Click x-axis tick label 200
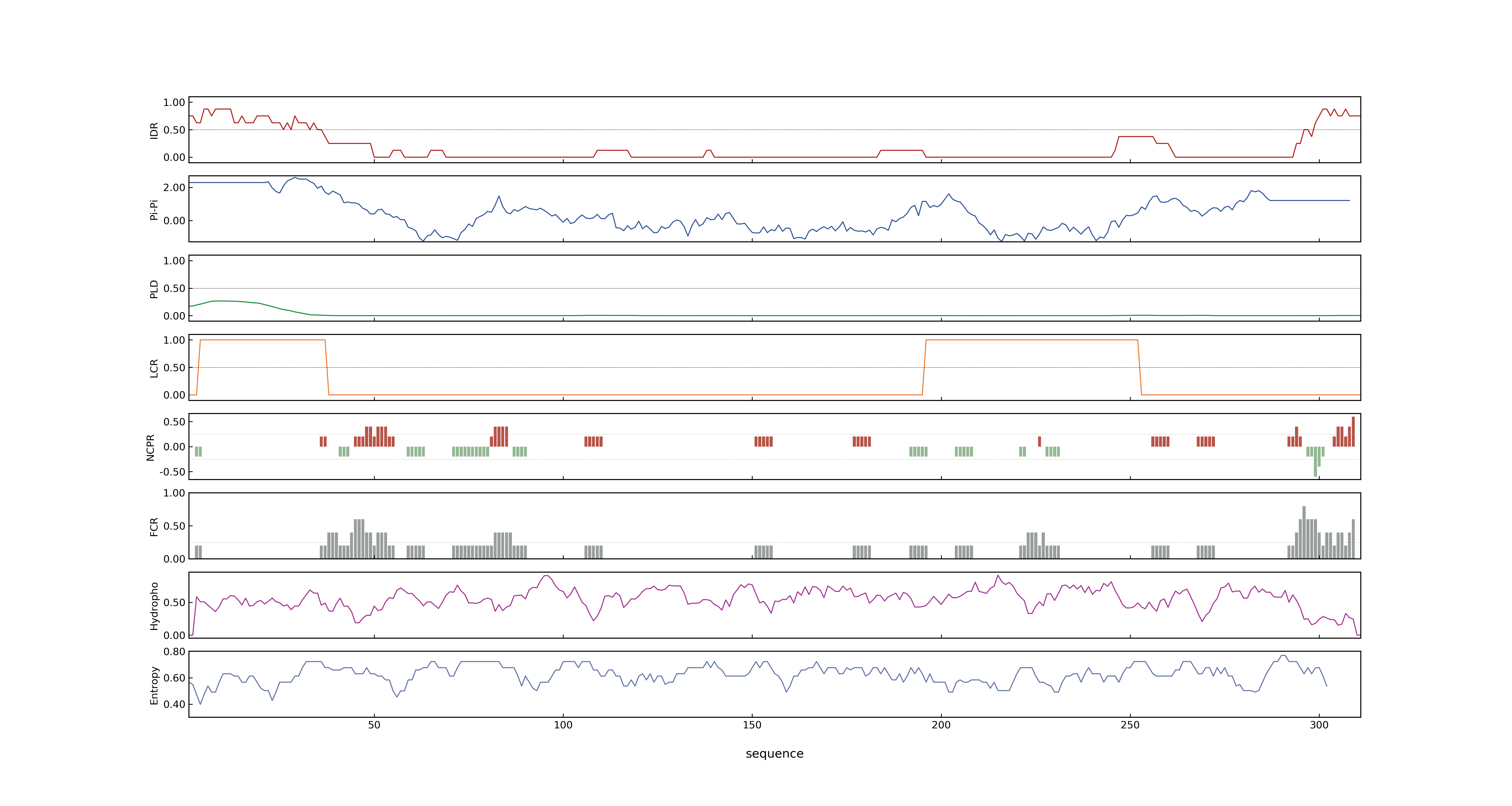 [941, 725]
